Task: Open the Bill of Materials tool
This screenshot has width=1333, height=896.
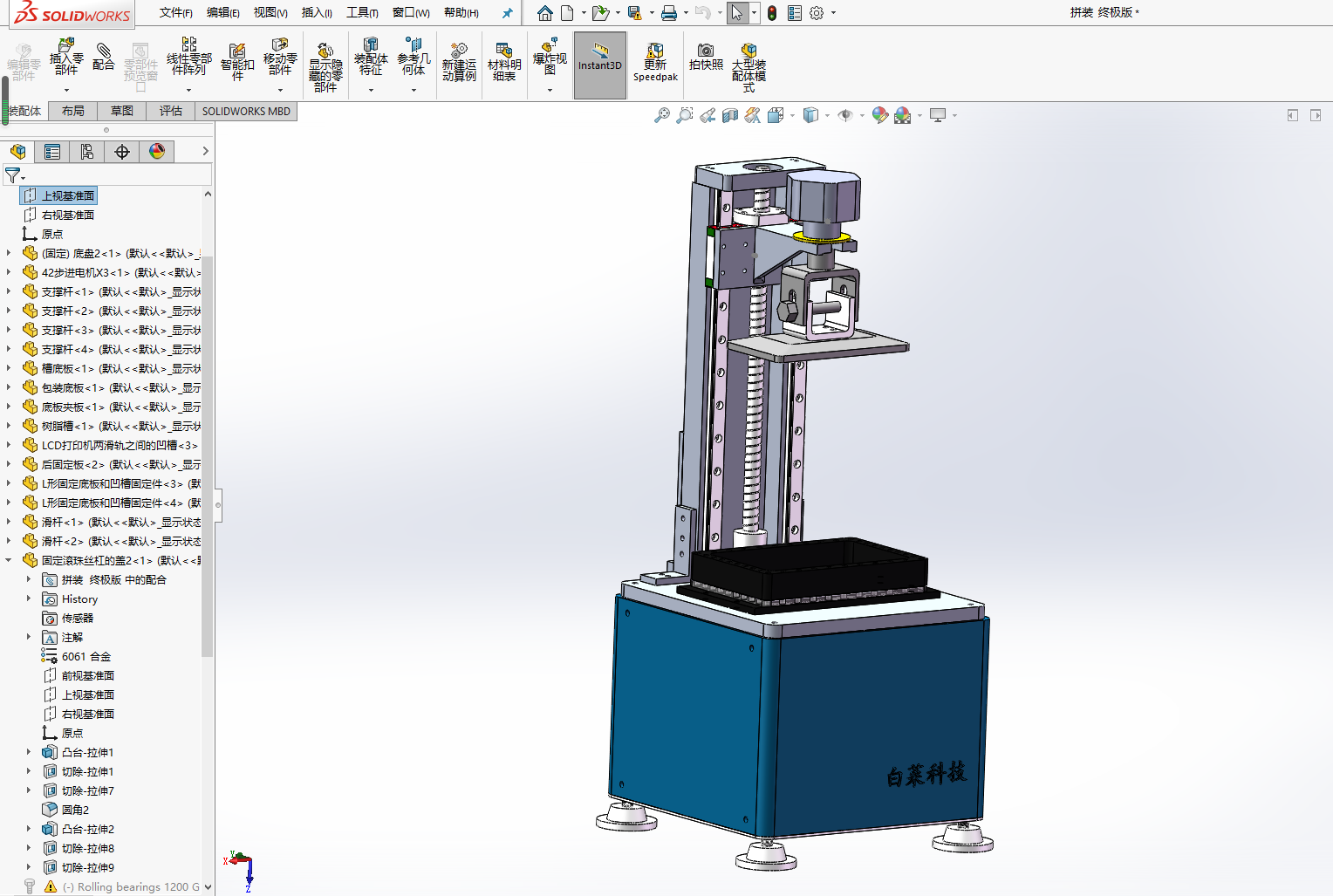Action: click(504, 61)
